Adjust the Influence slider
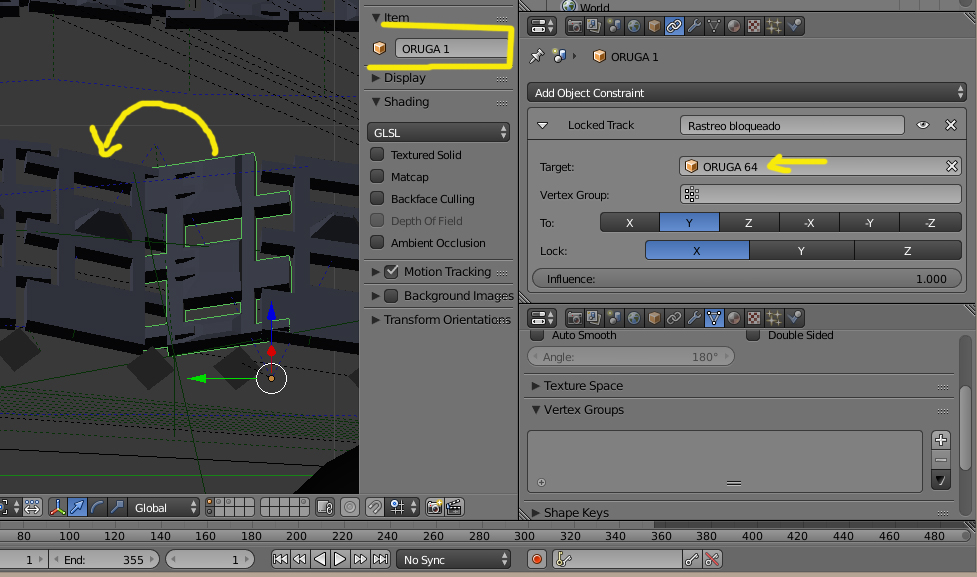The image size is (977, 577). point(746,279)
